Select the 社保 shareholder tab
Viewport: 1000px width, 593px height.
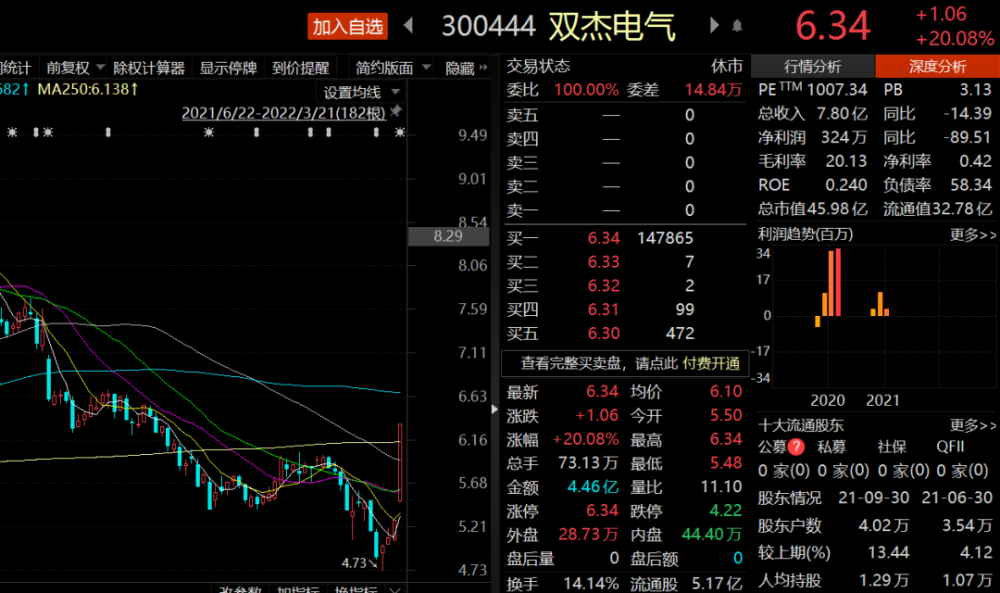pos(891,446)
